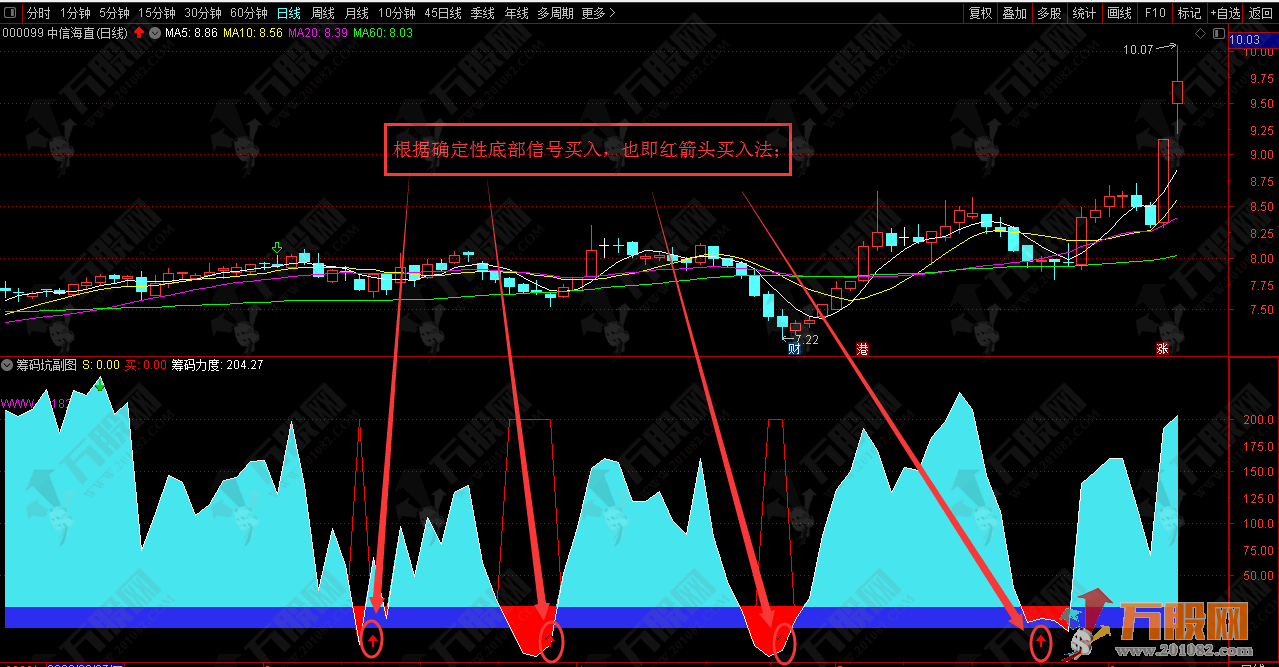This screenshot has height=667, width=1279.
Task: Click the 财 info marker under the chart
Action: tap(795, 349)
